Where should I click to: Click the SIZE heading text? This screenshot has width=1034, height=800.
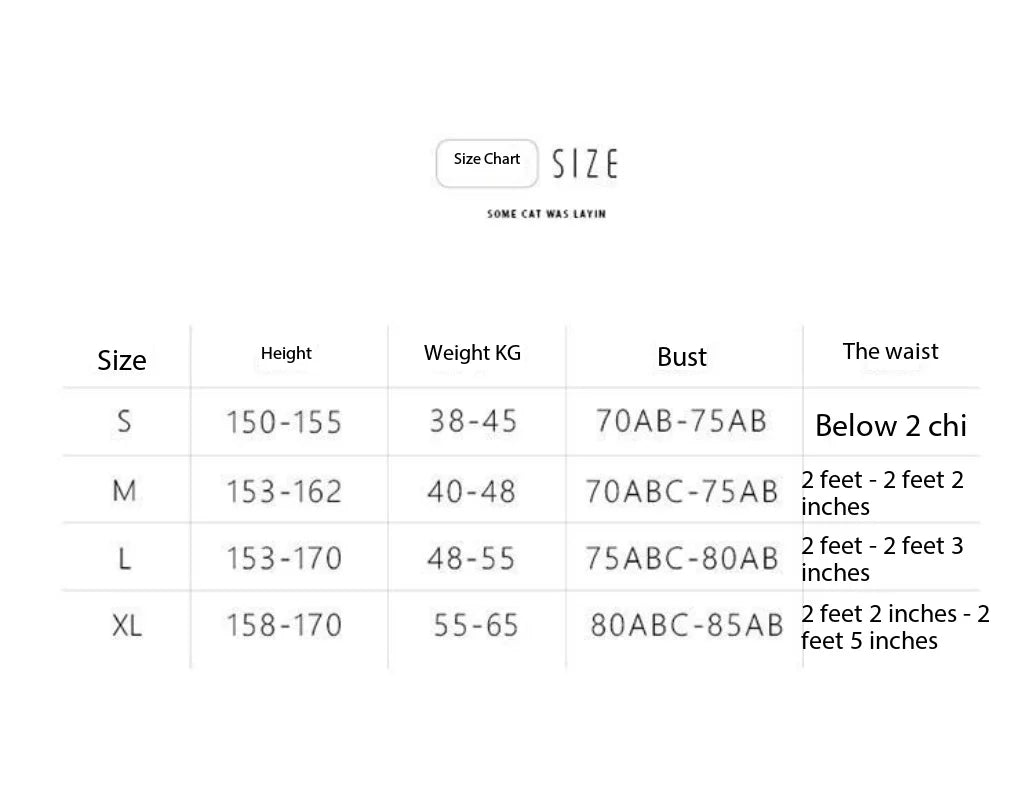585,164
